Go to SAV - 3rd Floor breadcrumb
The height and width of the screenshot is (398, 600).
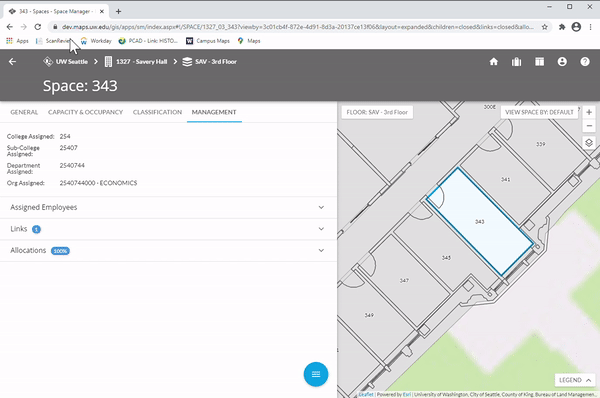(x=210, y=62)
